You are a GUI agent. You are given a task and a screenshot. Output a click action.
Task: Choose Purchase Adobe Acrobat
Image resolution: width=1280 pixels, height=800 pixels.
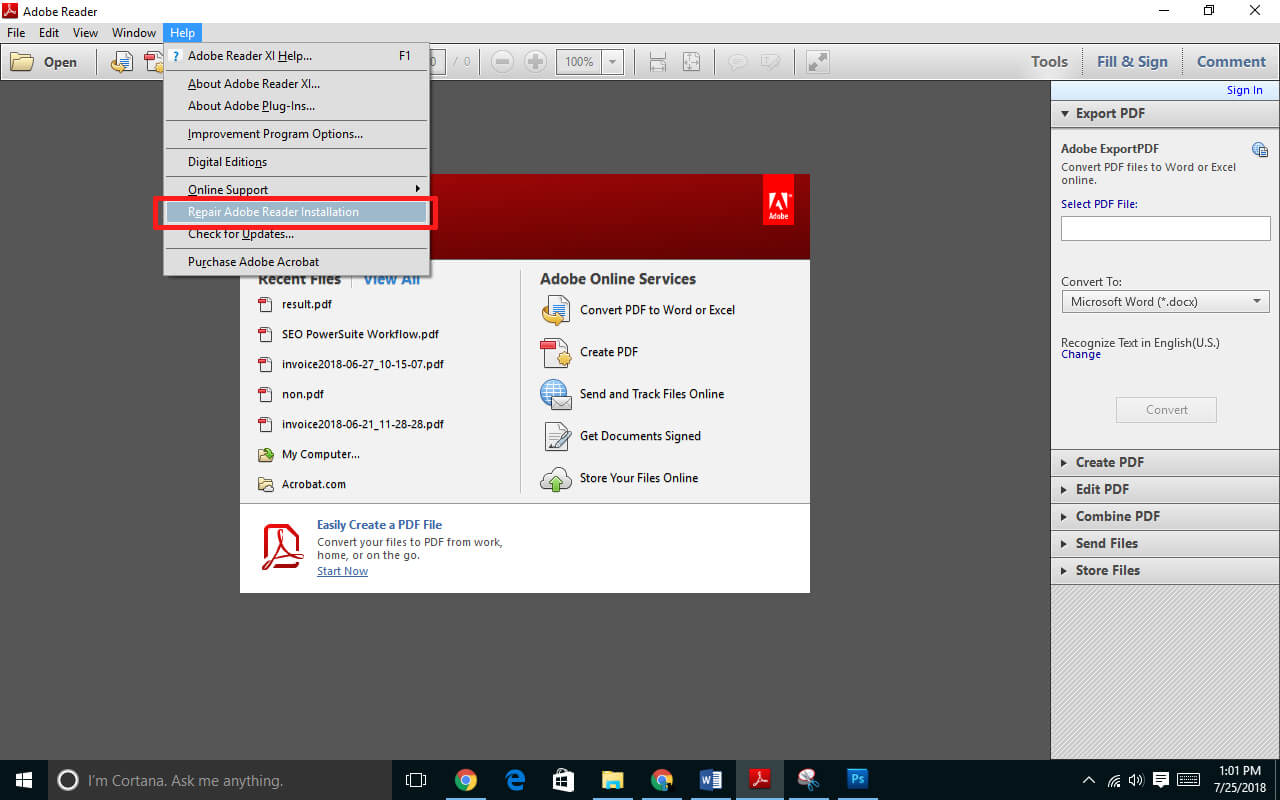point(297,262)
